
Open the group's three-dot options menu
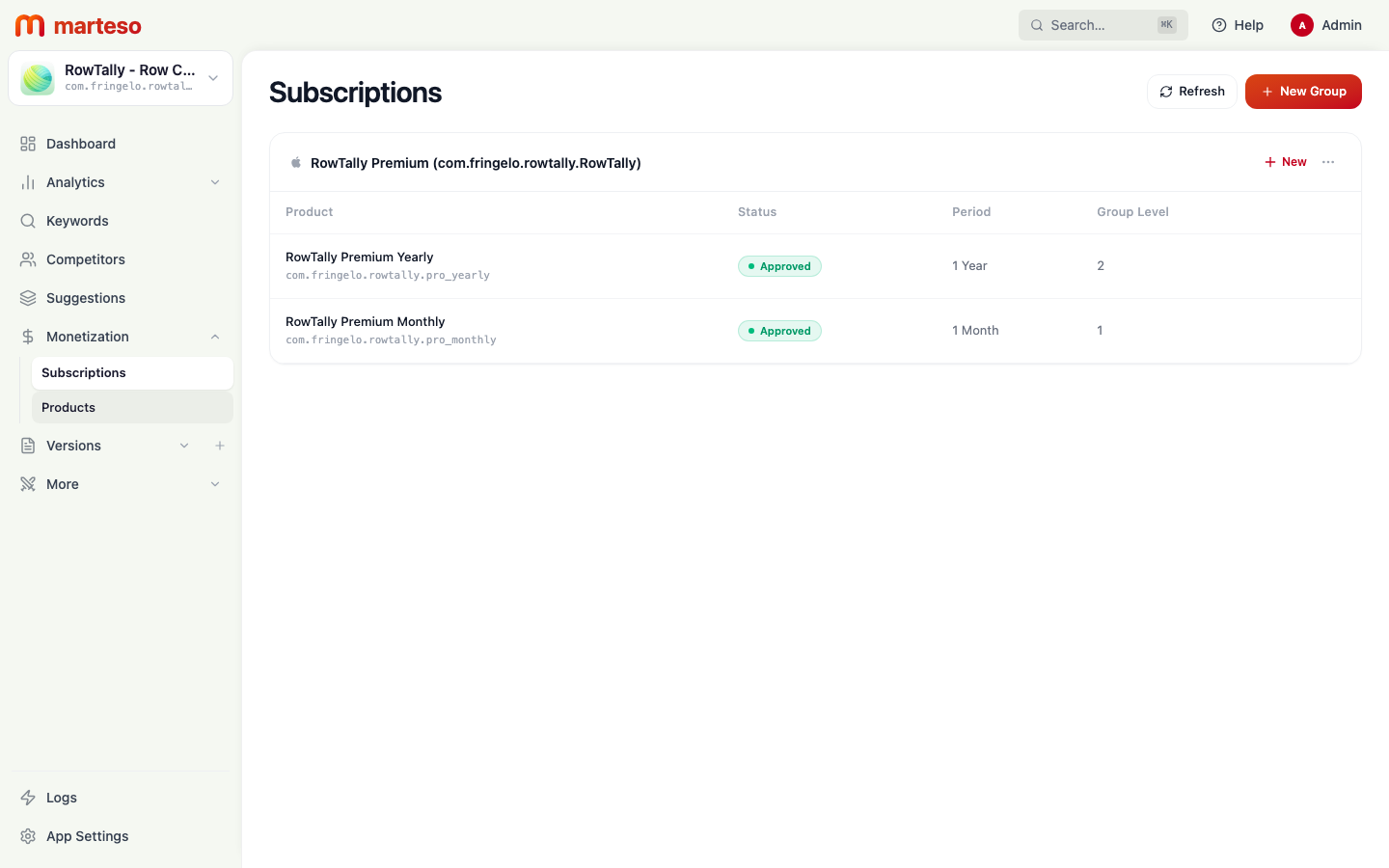pos(1328,162)
